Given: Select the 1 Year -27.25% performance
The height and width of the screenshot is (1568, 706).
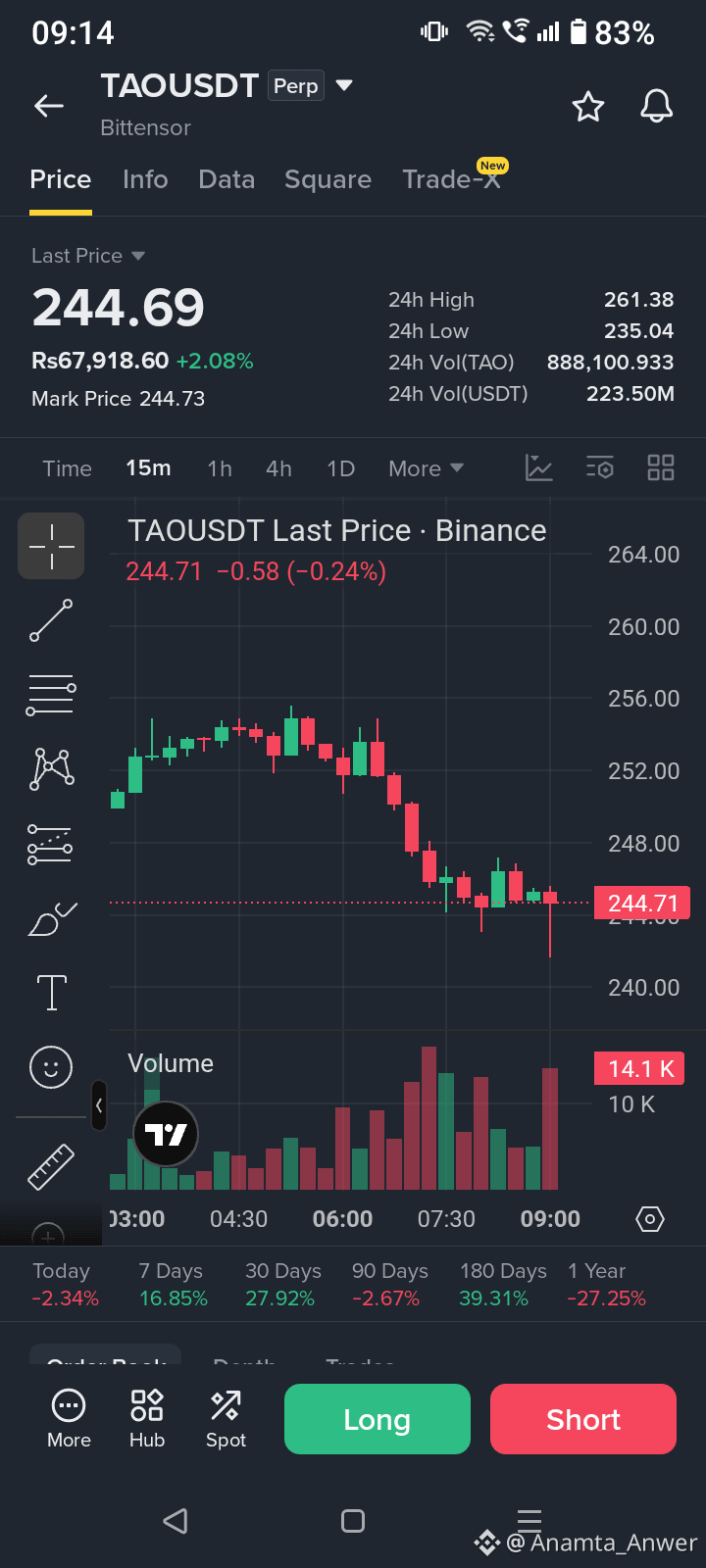Looking at the screenshot, I should click(x=606, y=1285).
